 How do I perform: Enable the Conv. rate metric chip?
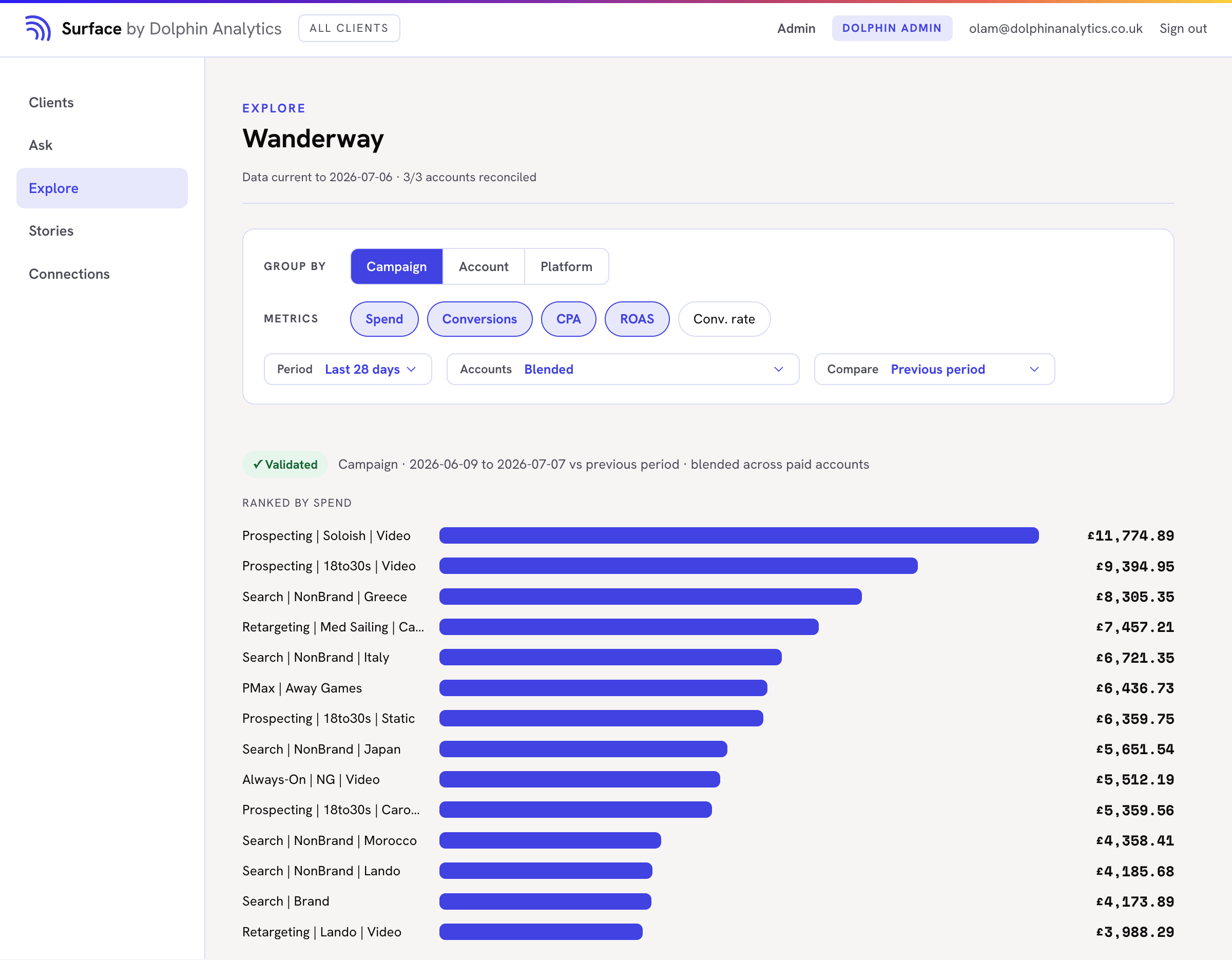(x=724, y=319)
